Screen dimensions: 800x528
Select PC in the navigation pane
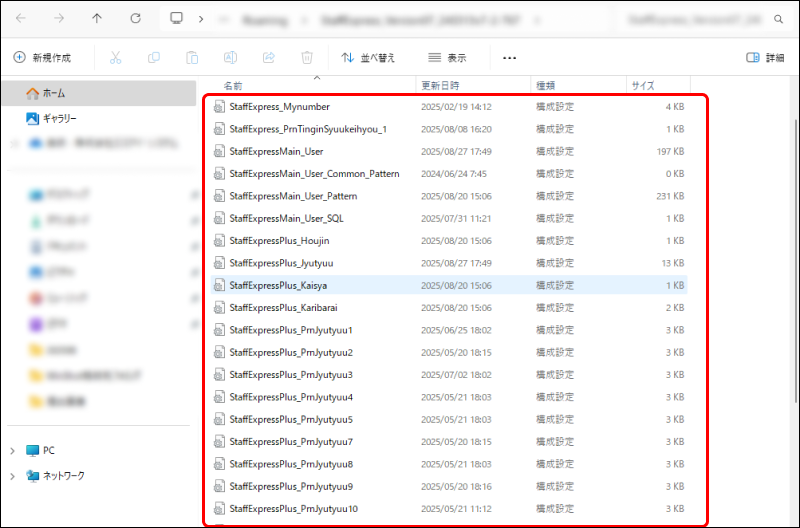tap(48, 450)
